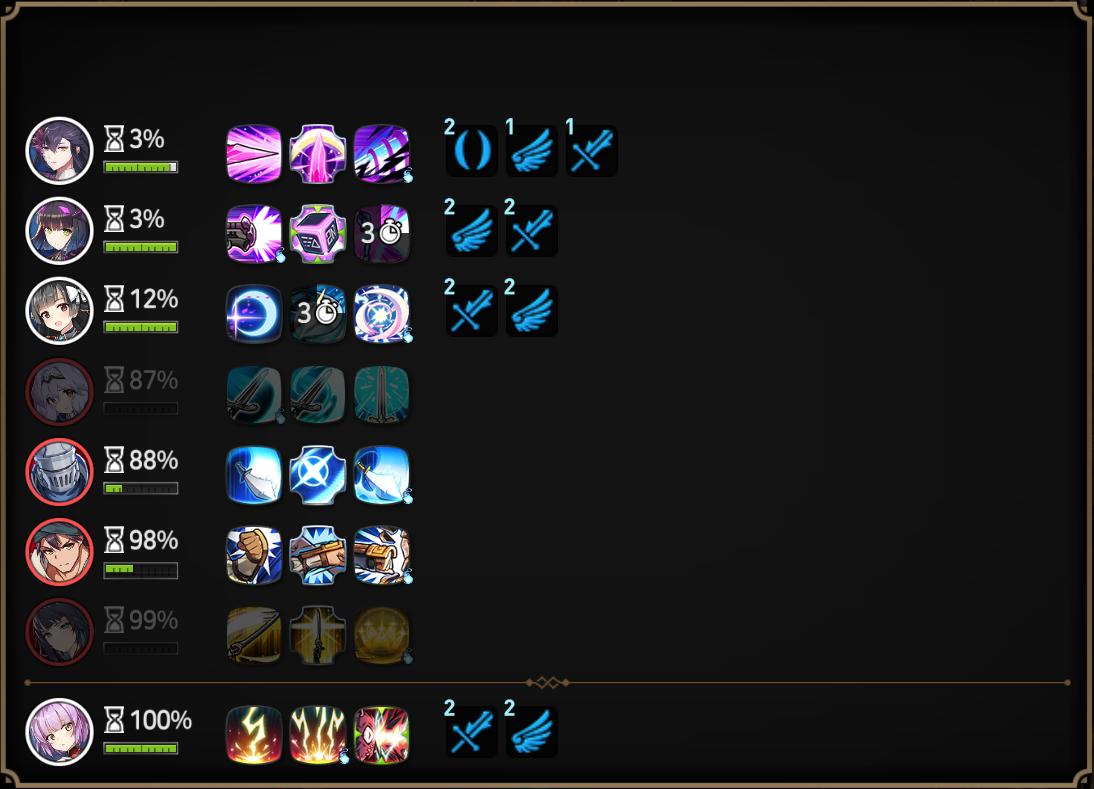The width and height of the screenshot is (1094, 789).
Task: Click the 3-turn cooldown skill on the second hero
Action: pyautogui.click(x=382, y=234)
